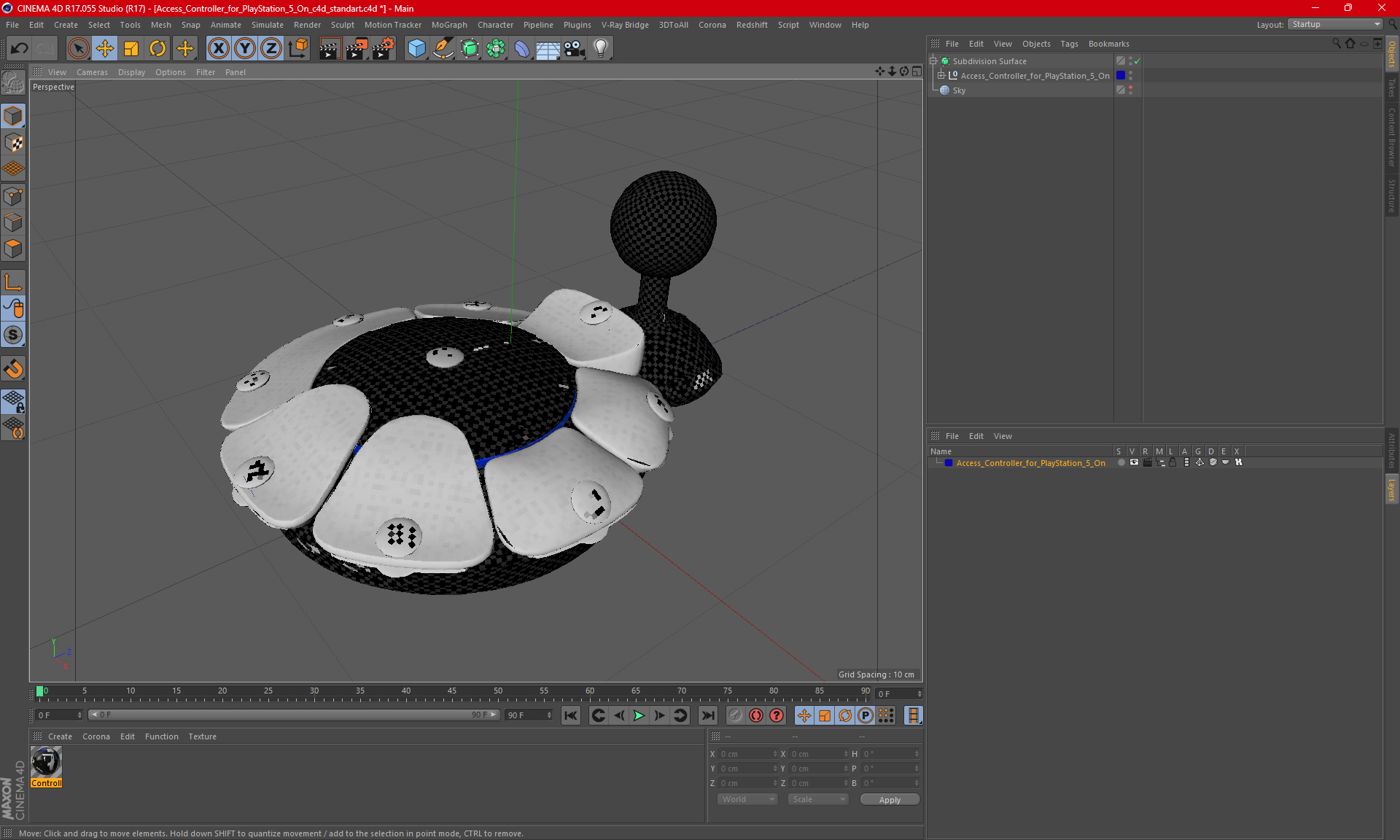The height and width of the screenshot is (840, 1400).
Task: Expand the Access_Controller_for_PlayStation_5_On object
Action: (x=941, y=75)
